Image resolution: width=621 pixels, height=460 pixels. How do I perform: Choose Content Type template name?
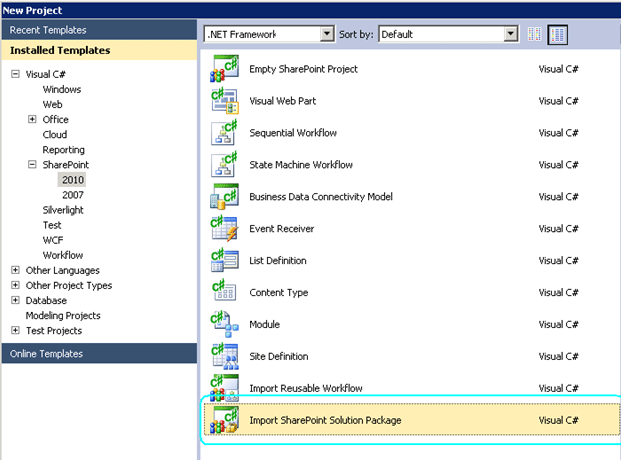tap(279, 292)
